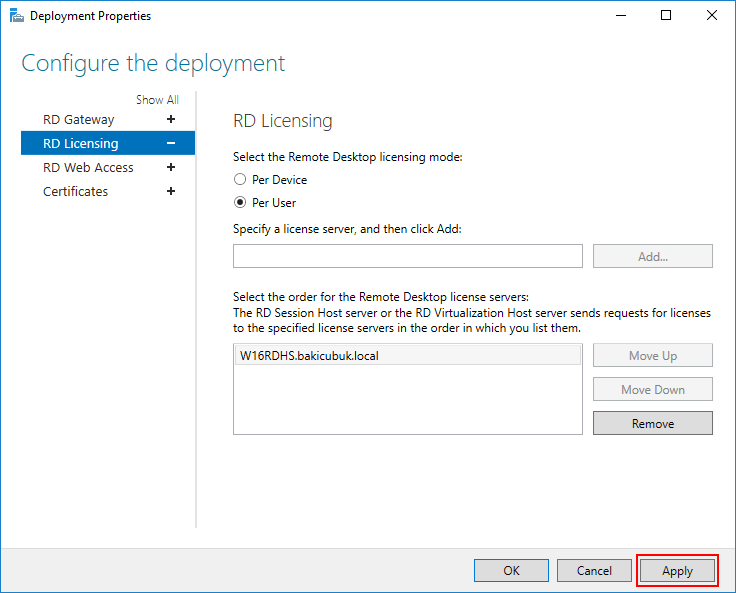Click the OK button
This screenshot has width=736, height=593.
tap(511, 570)
